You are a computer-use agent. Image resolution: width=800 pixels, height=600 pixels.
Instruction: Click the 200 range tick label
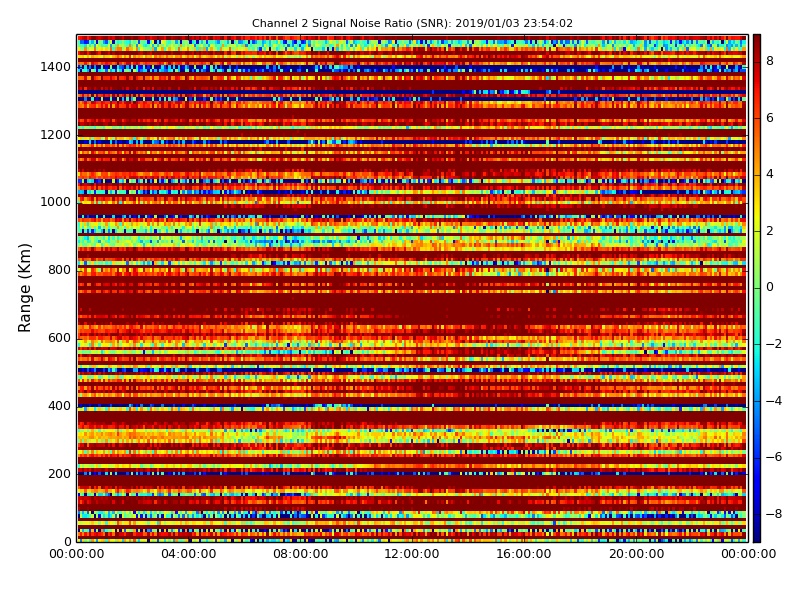pos(59,473)
